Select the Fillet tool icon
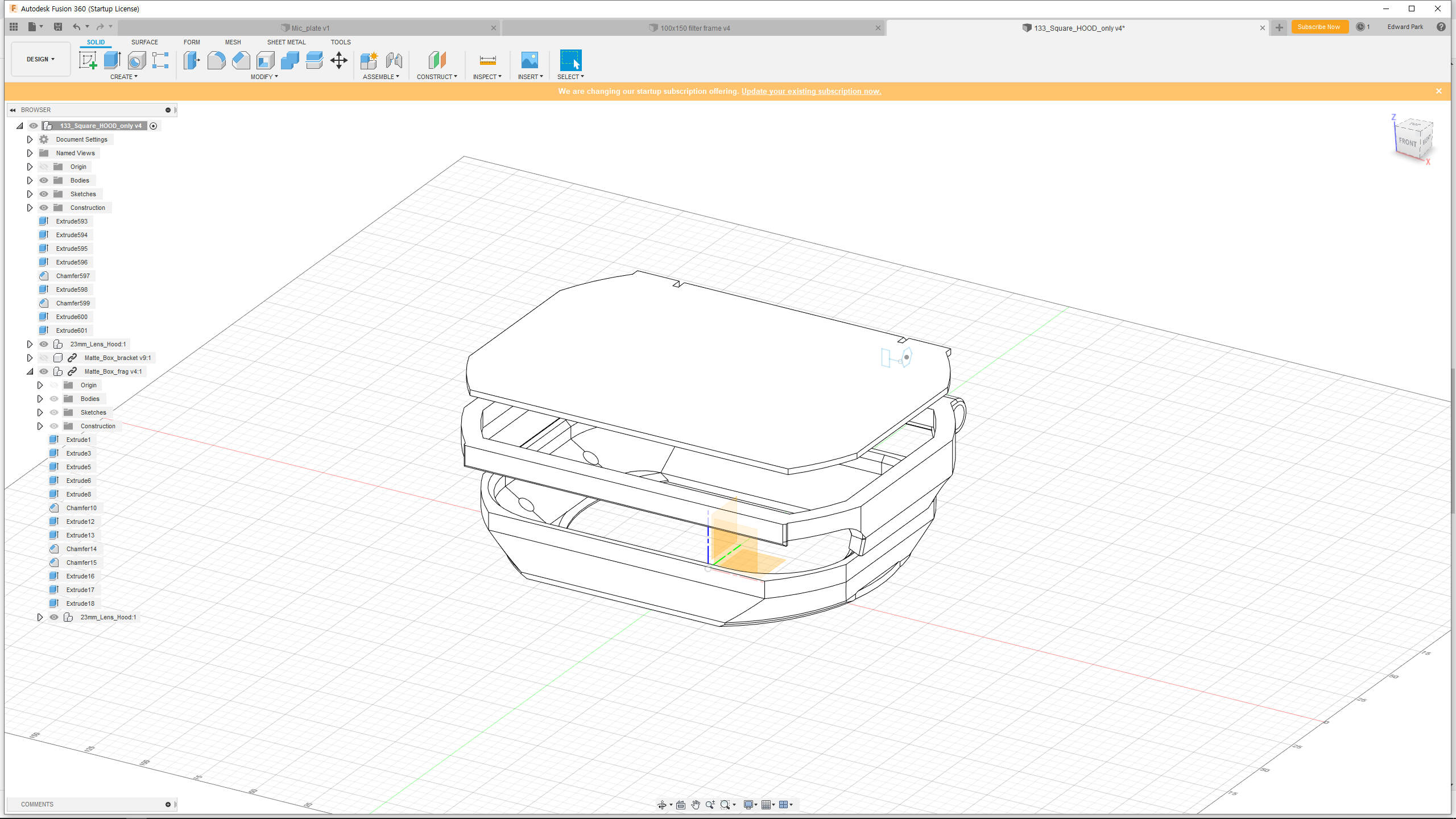 [216, 60]
